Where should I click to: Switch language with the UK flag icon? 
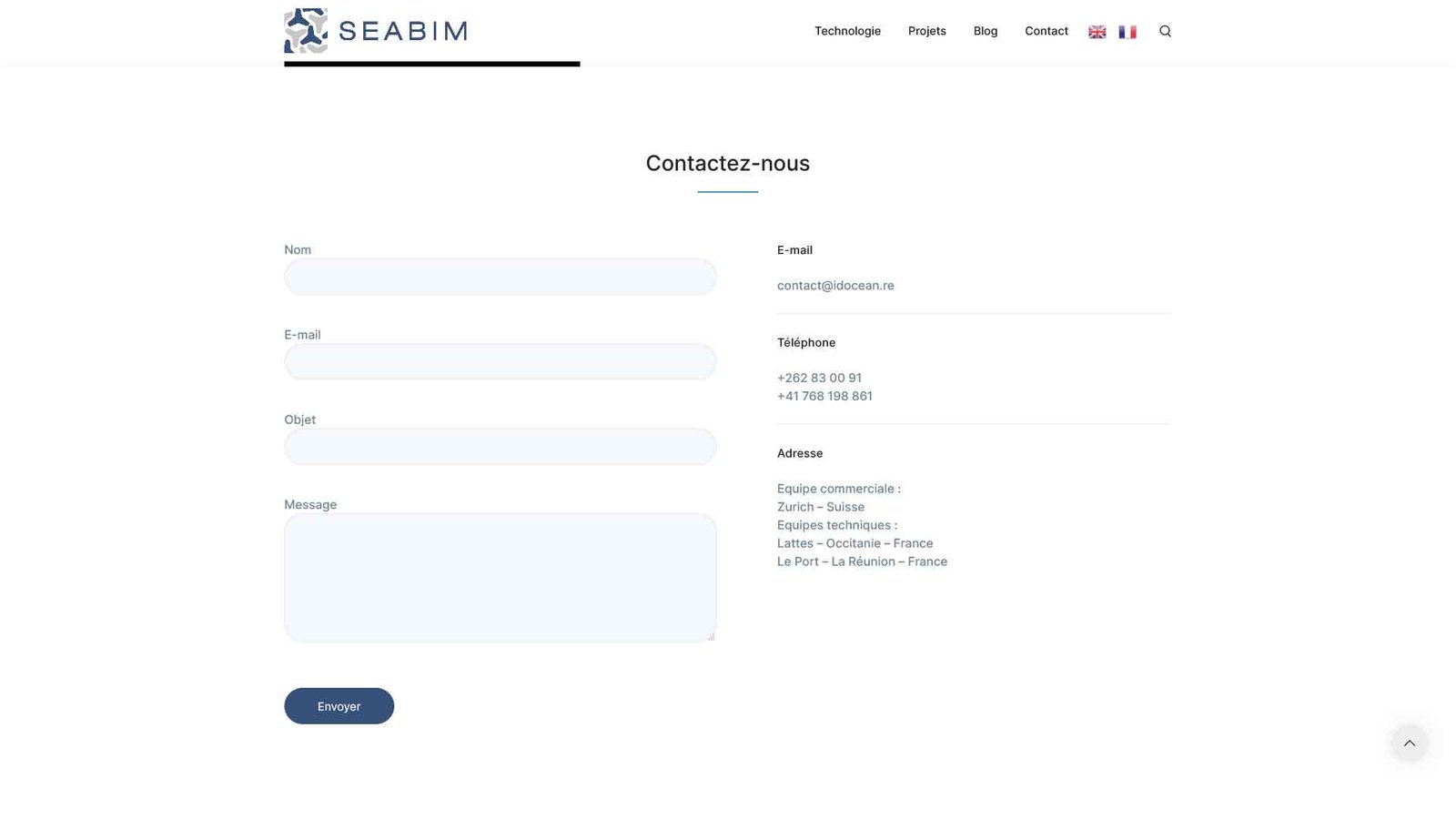click(1097, 32)
